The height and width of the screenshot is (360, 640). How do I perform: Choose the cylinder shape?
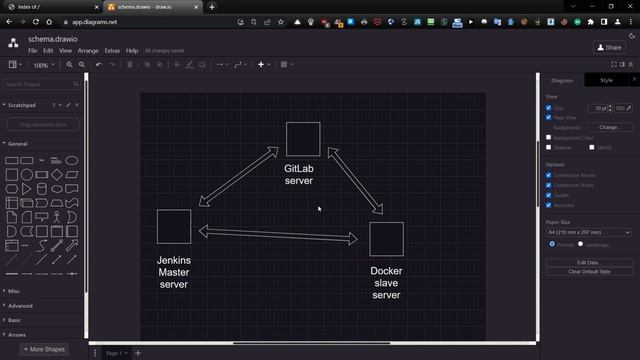pos(42,189)
